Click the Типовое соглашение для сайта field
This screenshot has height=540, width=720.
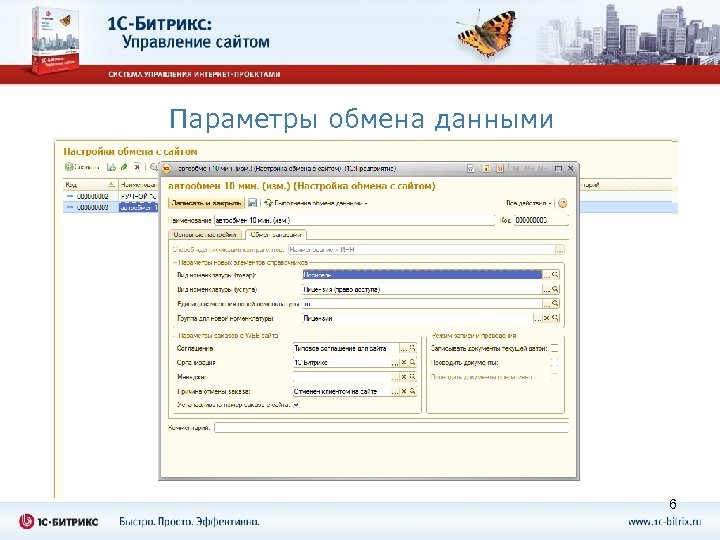point(346,349)
